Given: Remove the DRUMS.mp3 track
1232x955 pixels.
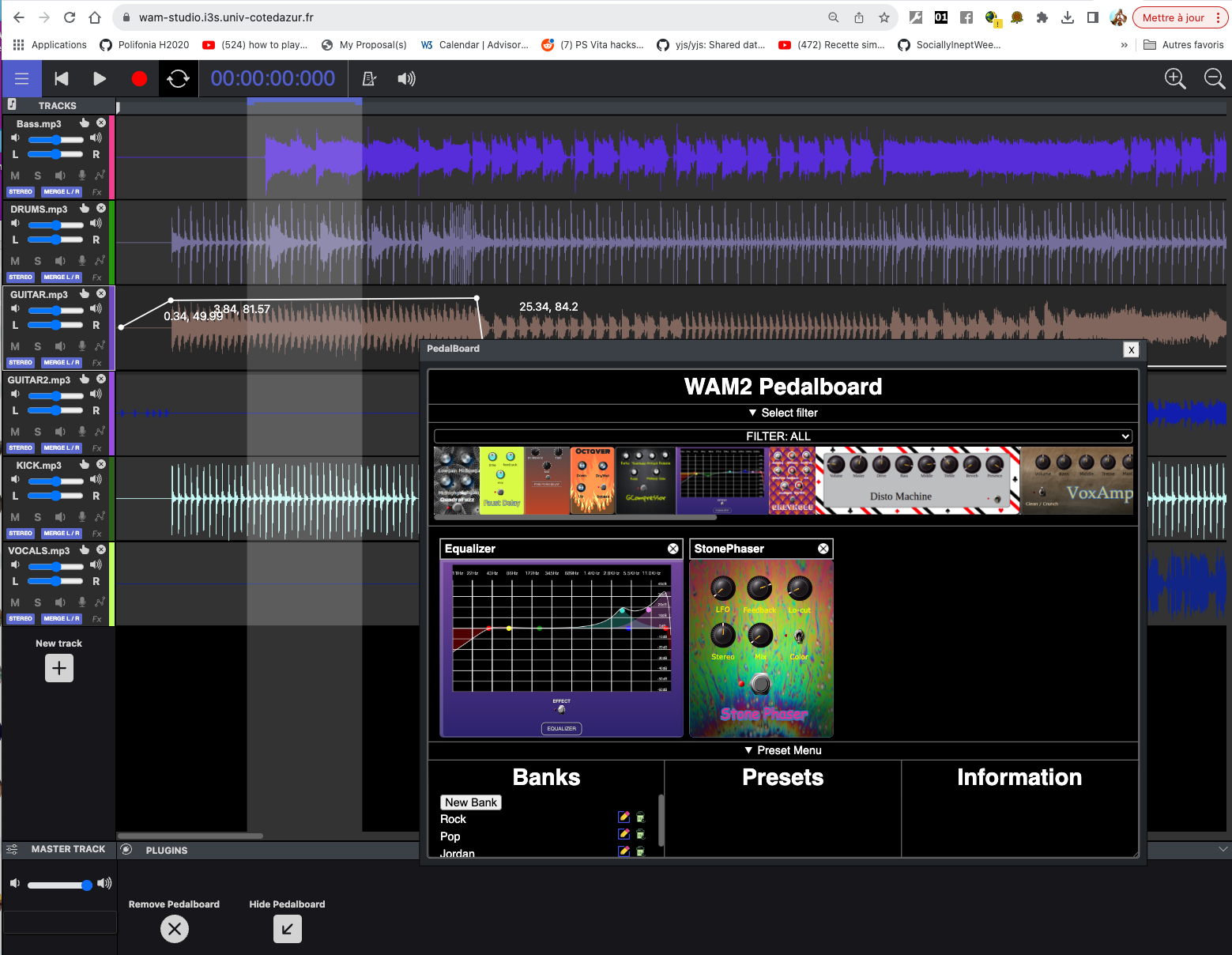Looking at the screenshot, I should 101,208.
